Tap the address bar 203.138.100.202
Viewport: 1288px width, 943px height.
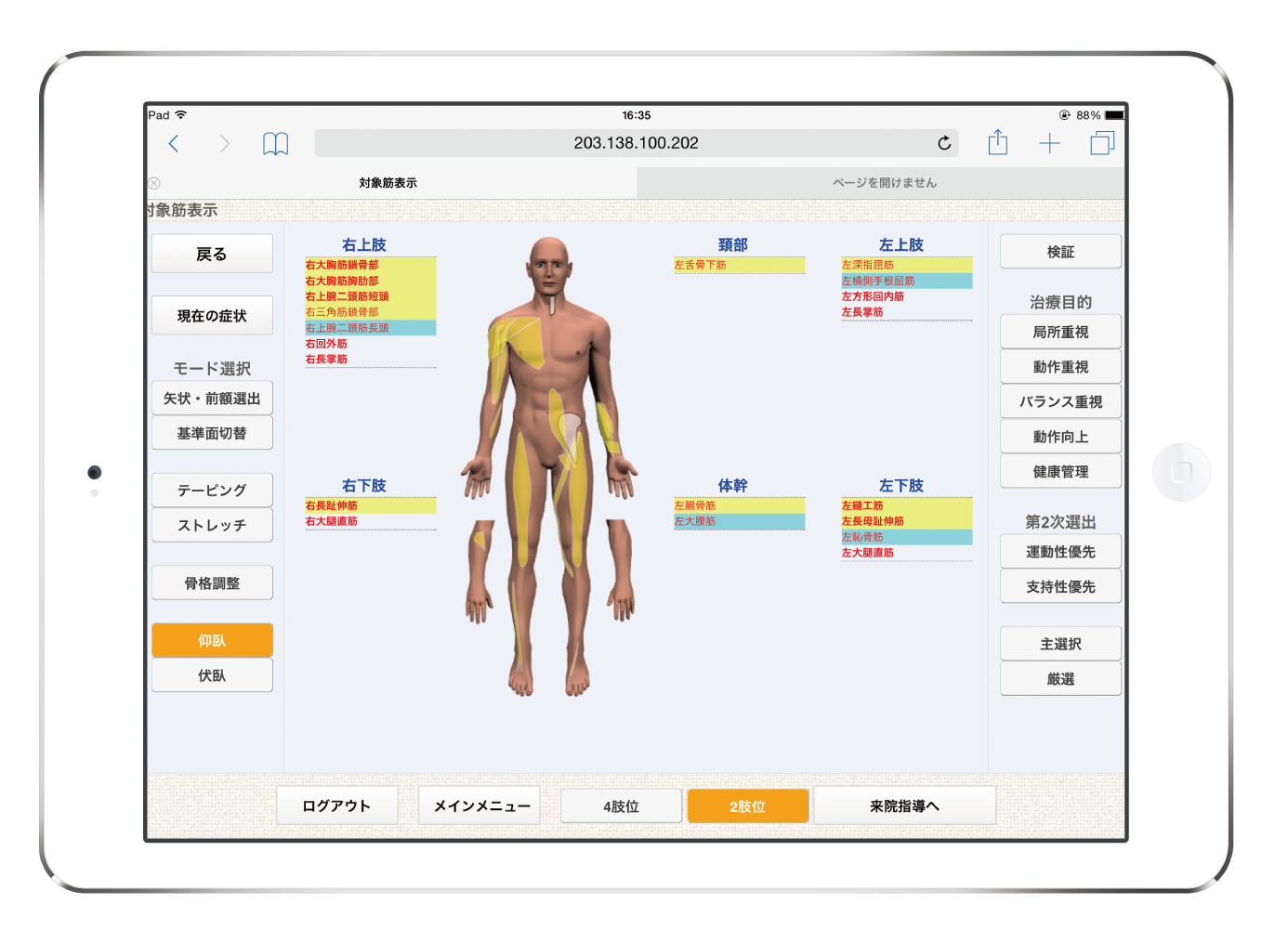point(636,143)
